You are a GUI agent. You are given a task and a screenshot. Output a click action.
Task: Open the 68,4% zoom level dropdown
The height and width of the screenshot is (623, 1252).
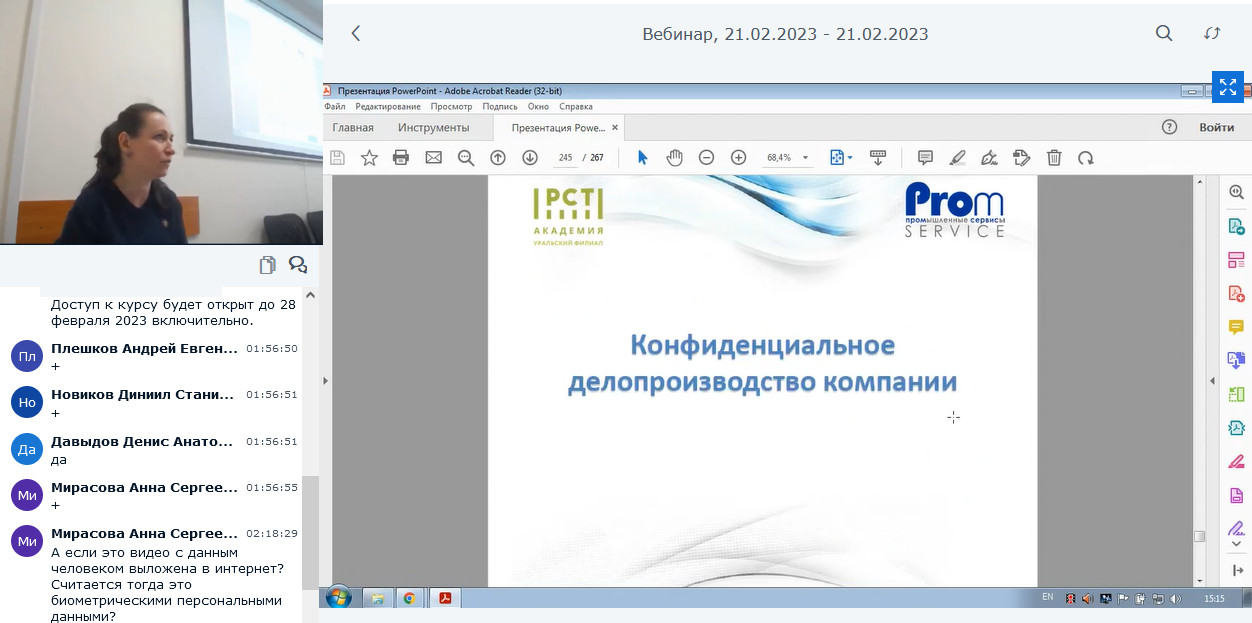(805, 158)
